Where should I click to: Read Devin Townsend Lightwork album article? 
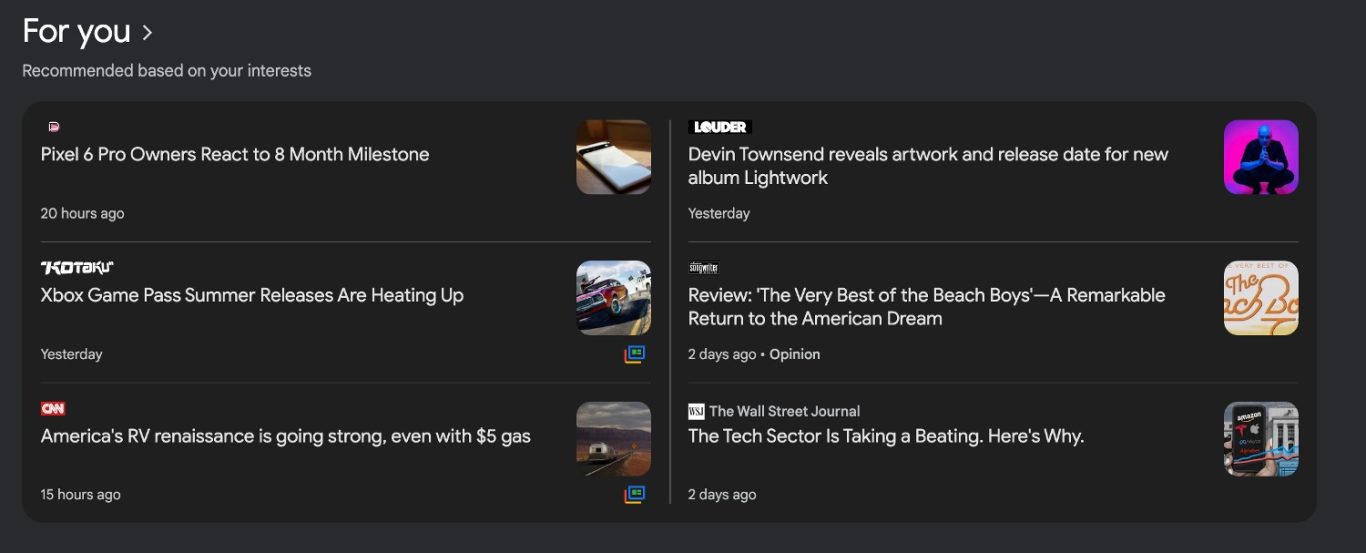coord(927,166)
